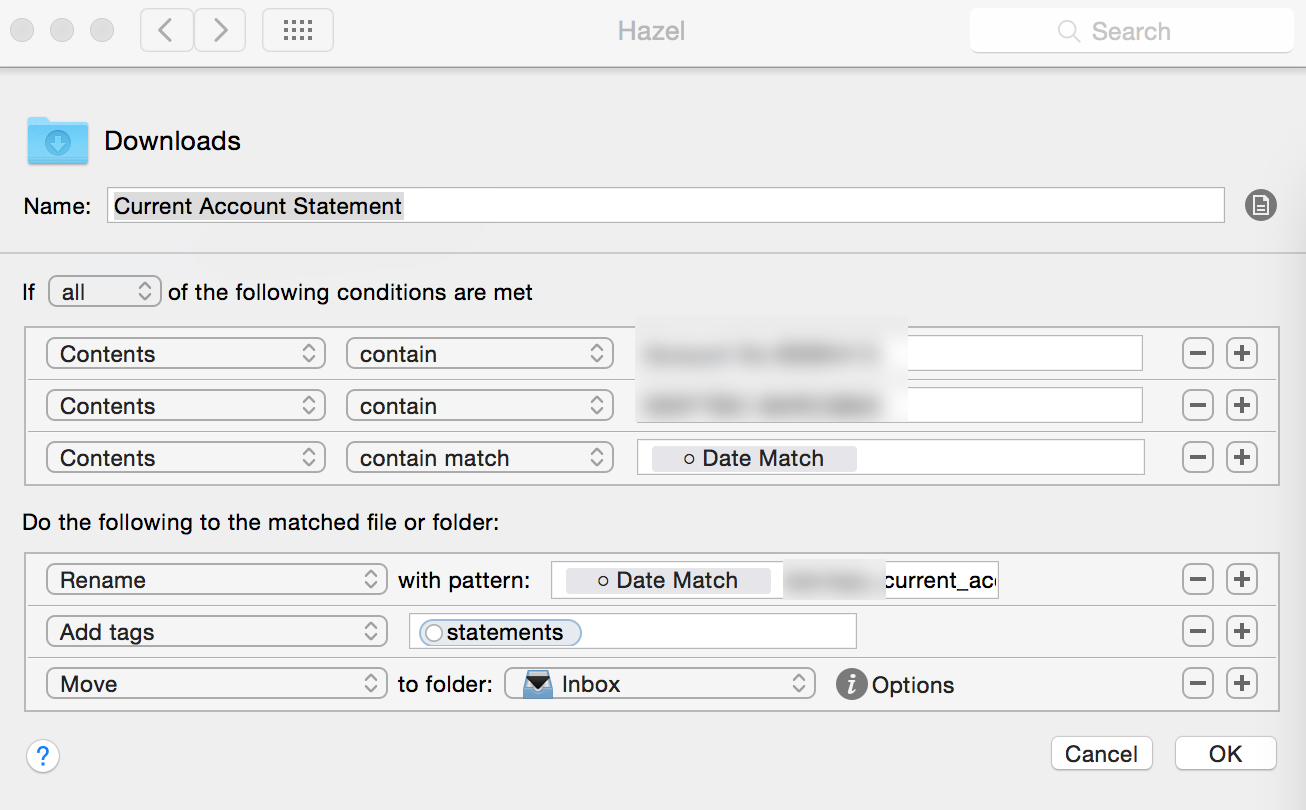
Task: Click the 'current_ac' text in rename pattern
Action: coord(940,580)
